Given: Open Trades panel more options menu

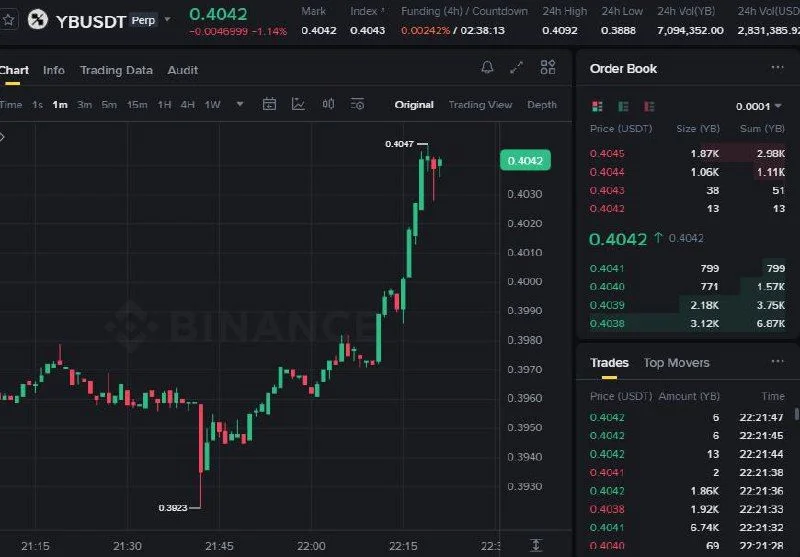Looking at the screenshot, I should click(777, 362).
